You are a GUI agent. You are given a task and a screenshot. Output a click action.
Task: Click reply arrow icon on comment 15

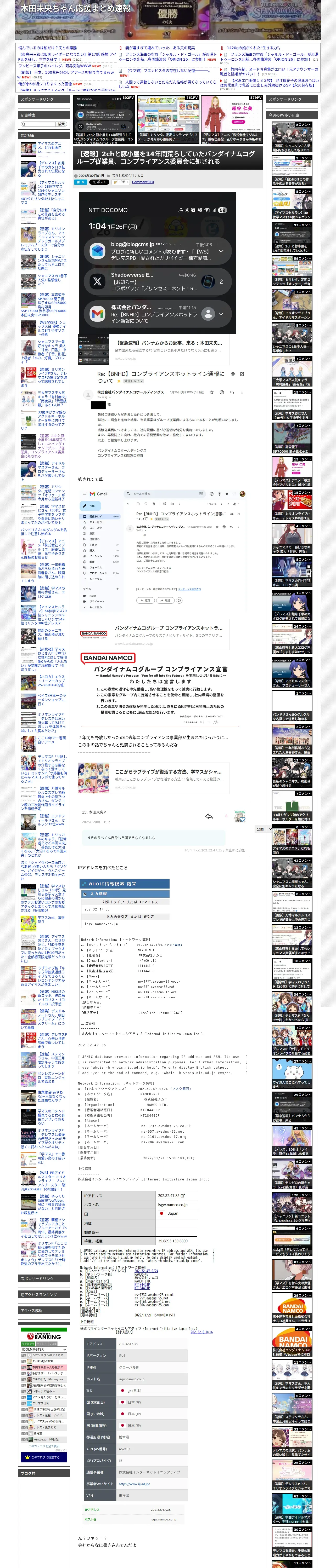(x=209, y=816)
